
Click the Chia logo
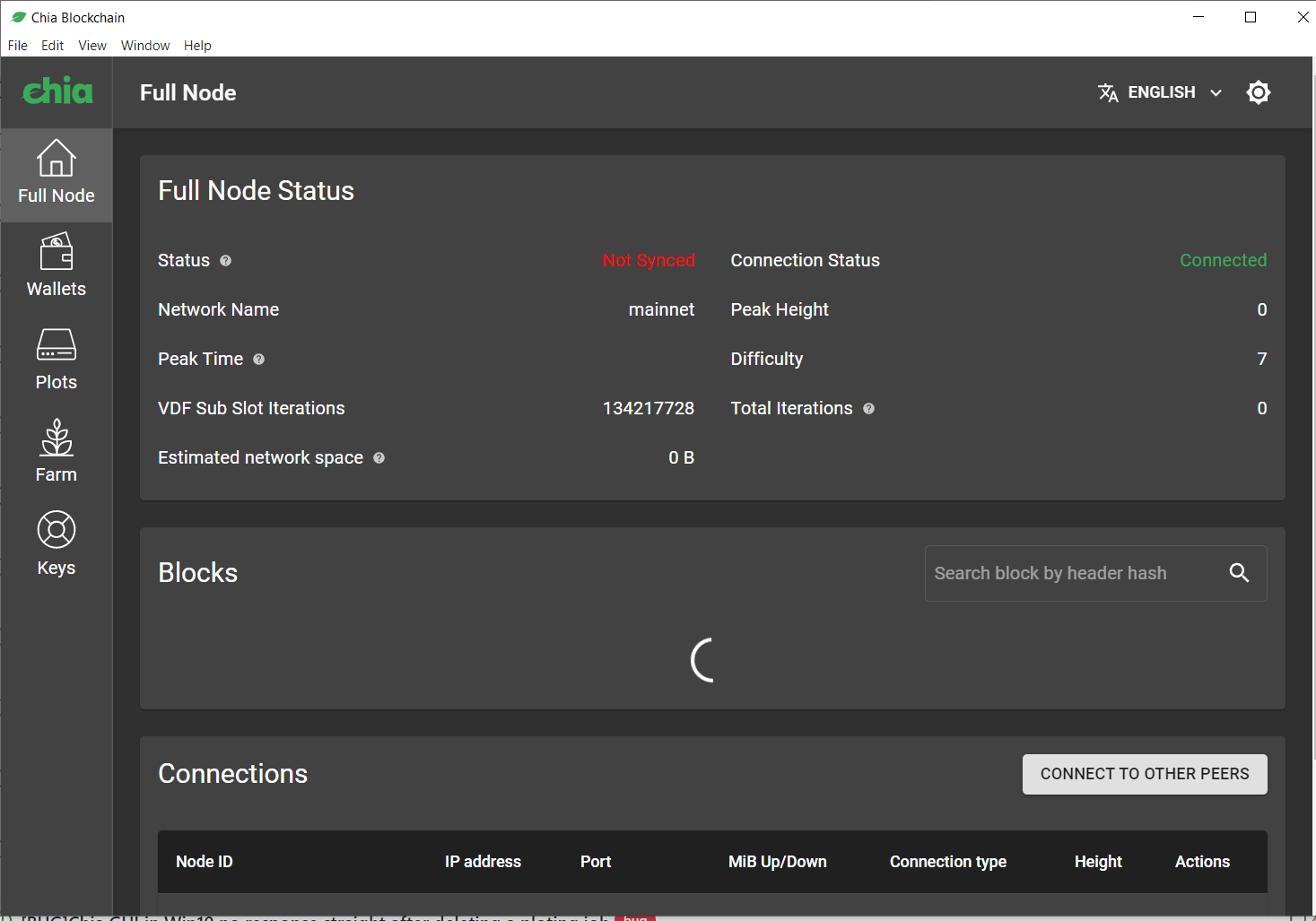pos(56,91)
